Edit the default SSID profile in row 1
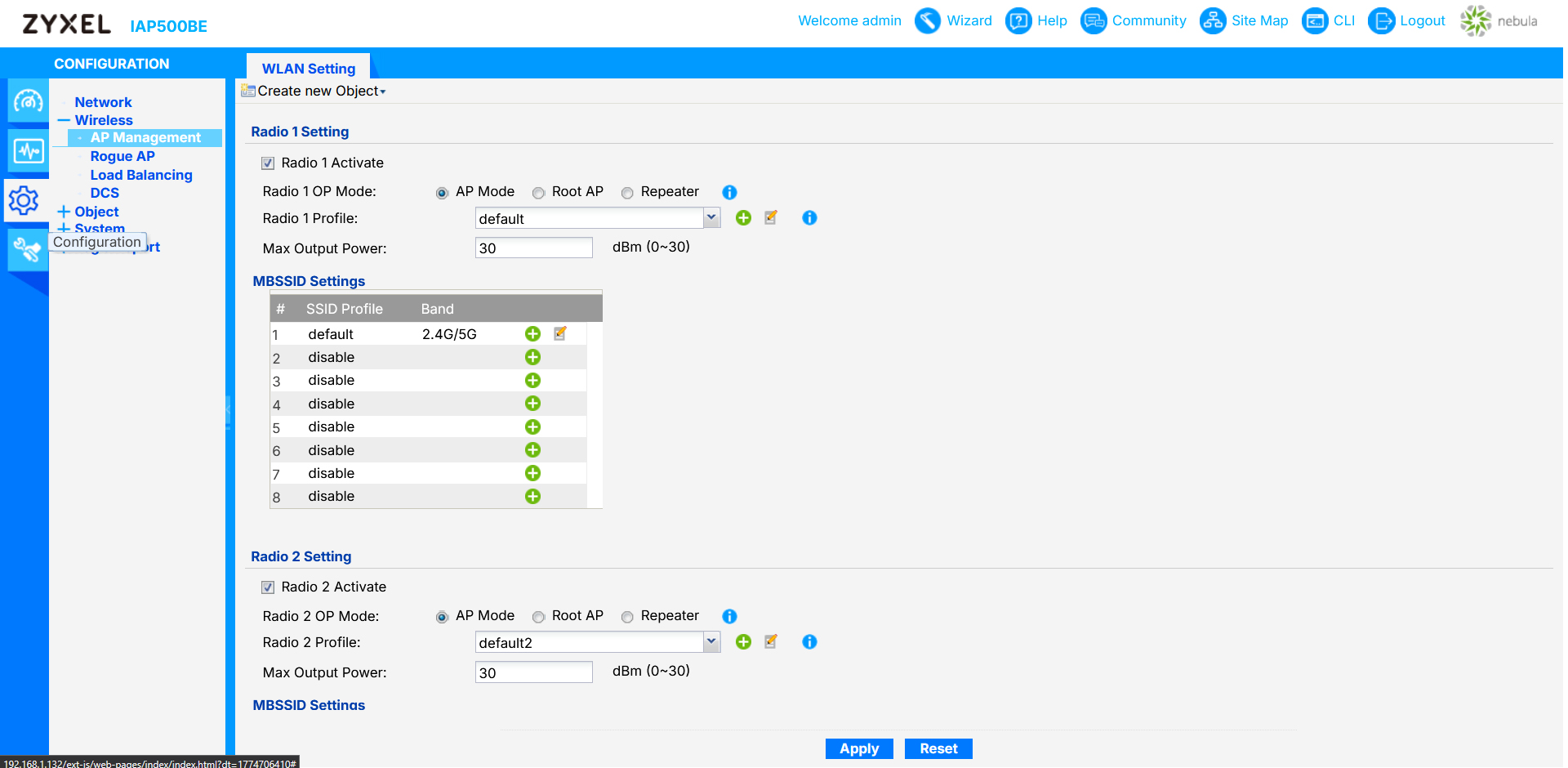This screenshot has width=1568, height=768. 560,333
